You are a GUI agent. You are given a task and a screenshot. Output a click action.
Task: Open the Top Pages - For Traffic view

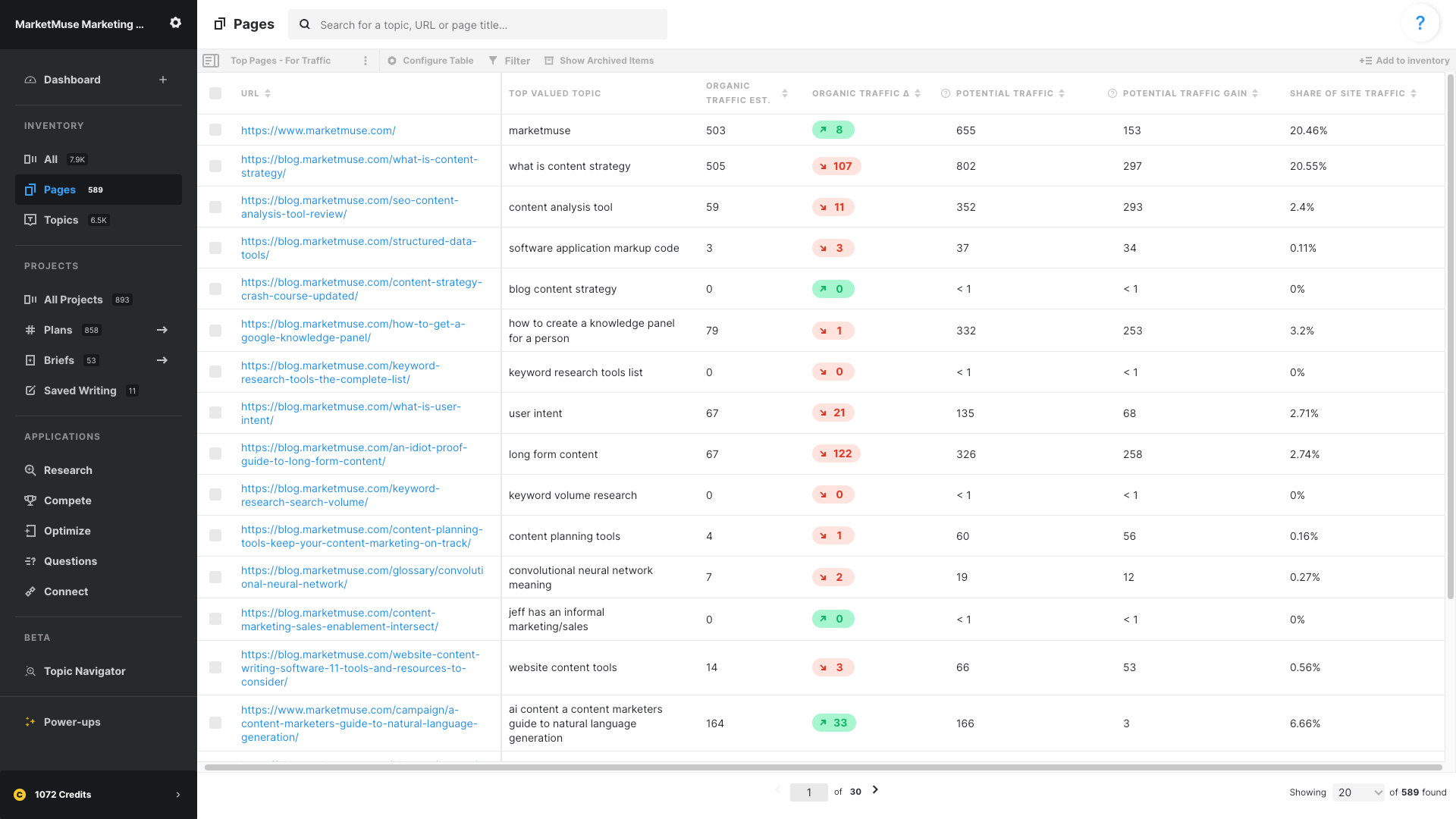(x=281, y=61)
